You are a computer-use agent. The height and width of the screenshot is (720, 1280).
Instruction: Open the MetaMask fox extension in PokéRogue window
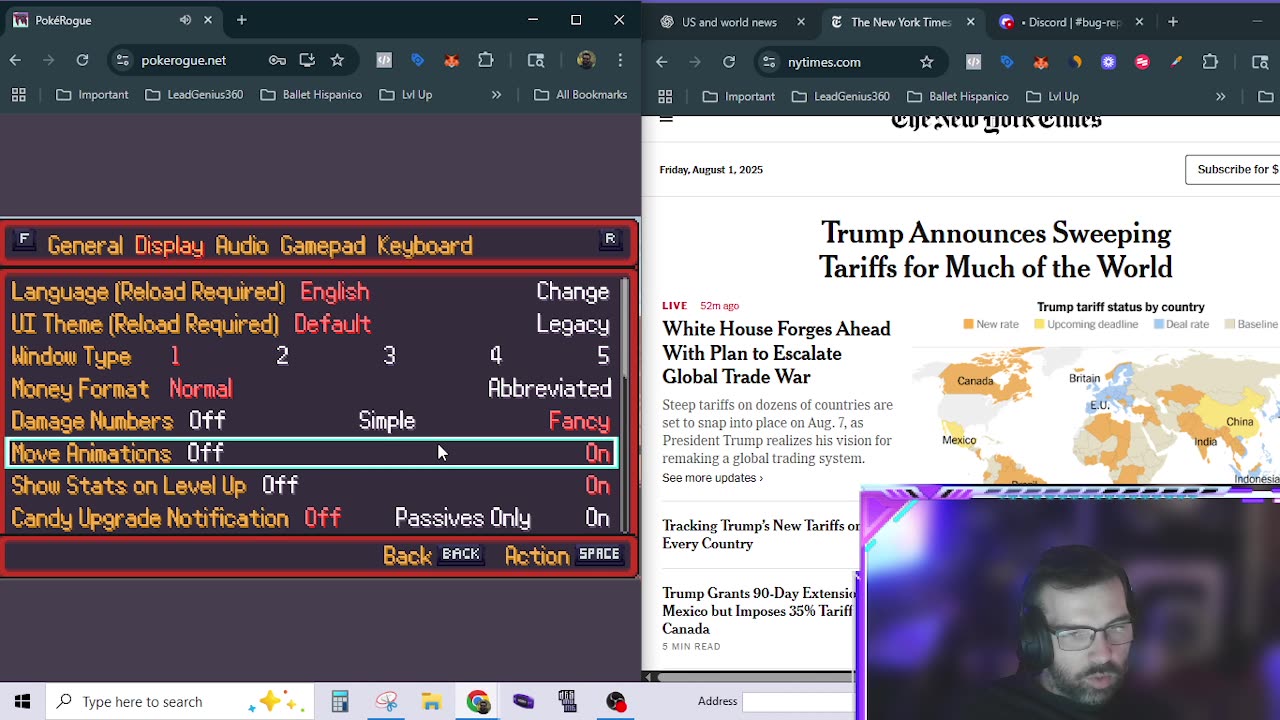452,60
